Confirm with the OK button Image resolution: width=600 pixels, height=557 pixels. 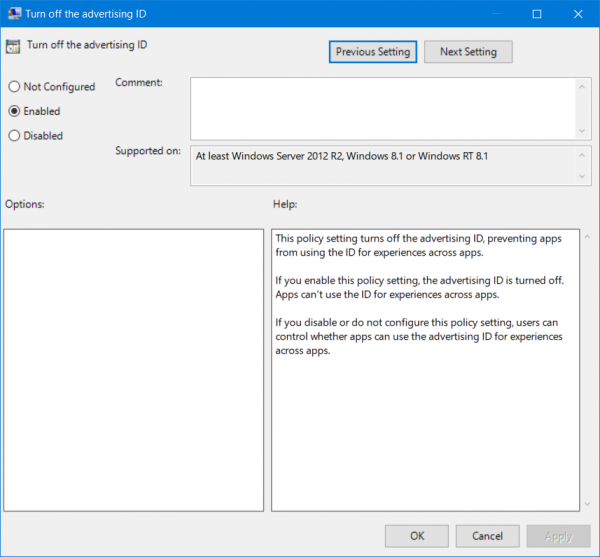[x=417, y=536]
